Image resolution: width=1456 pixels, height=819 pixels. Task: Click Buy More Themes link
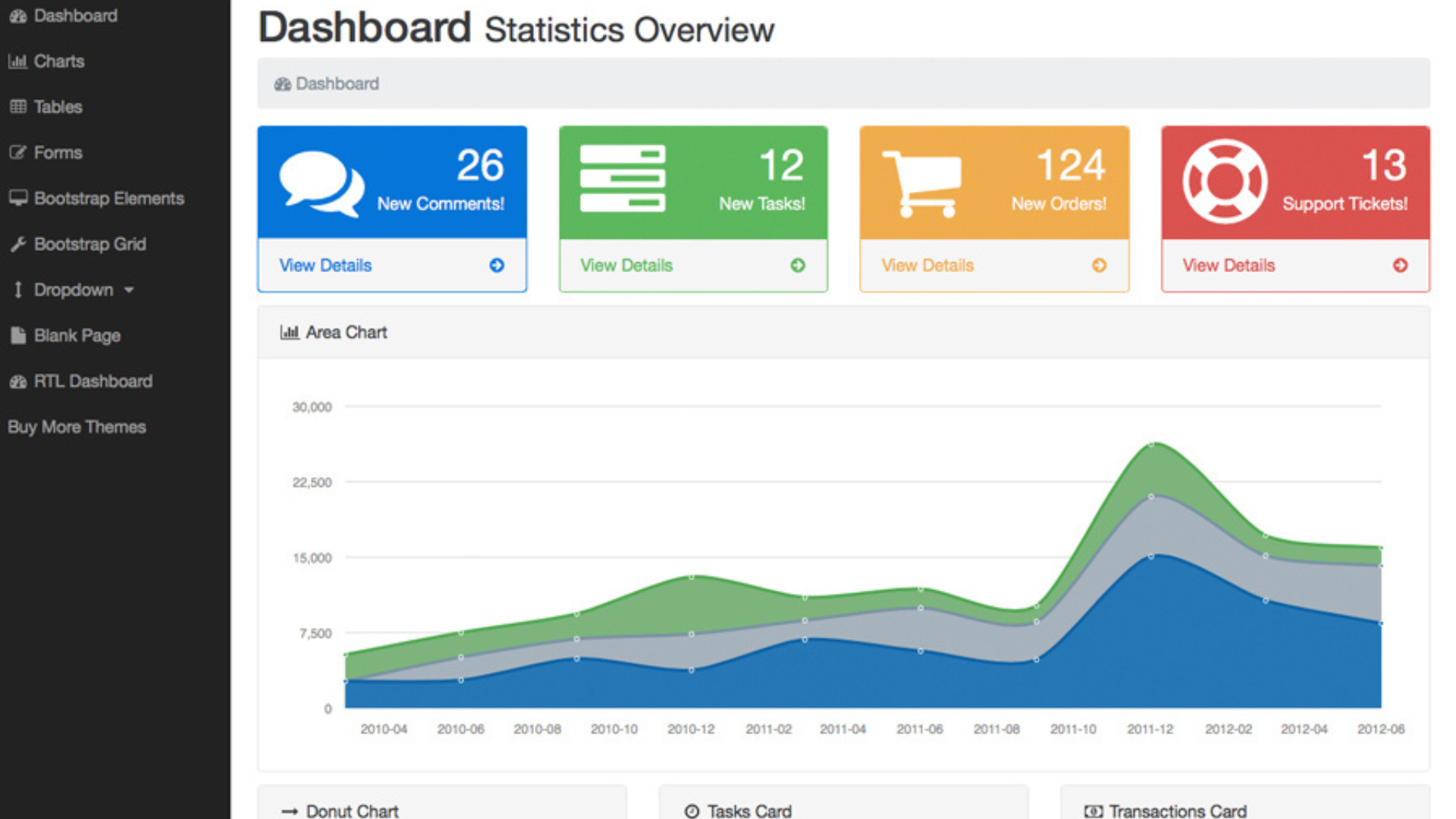tap(77, 427)
